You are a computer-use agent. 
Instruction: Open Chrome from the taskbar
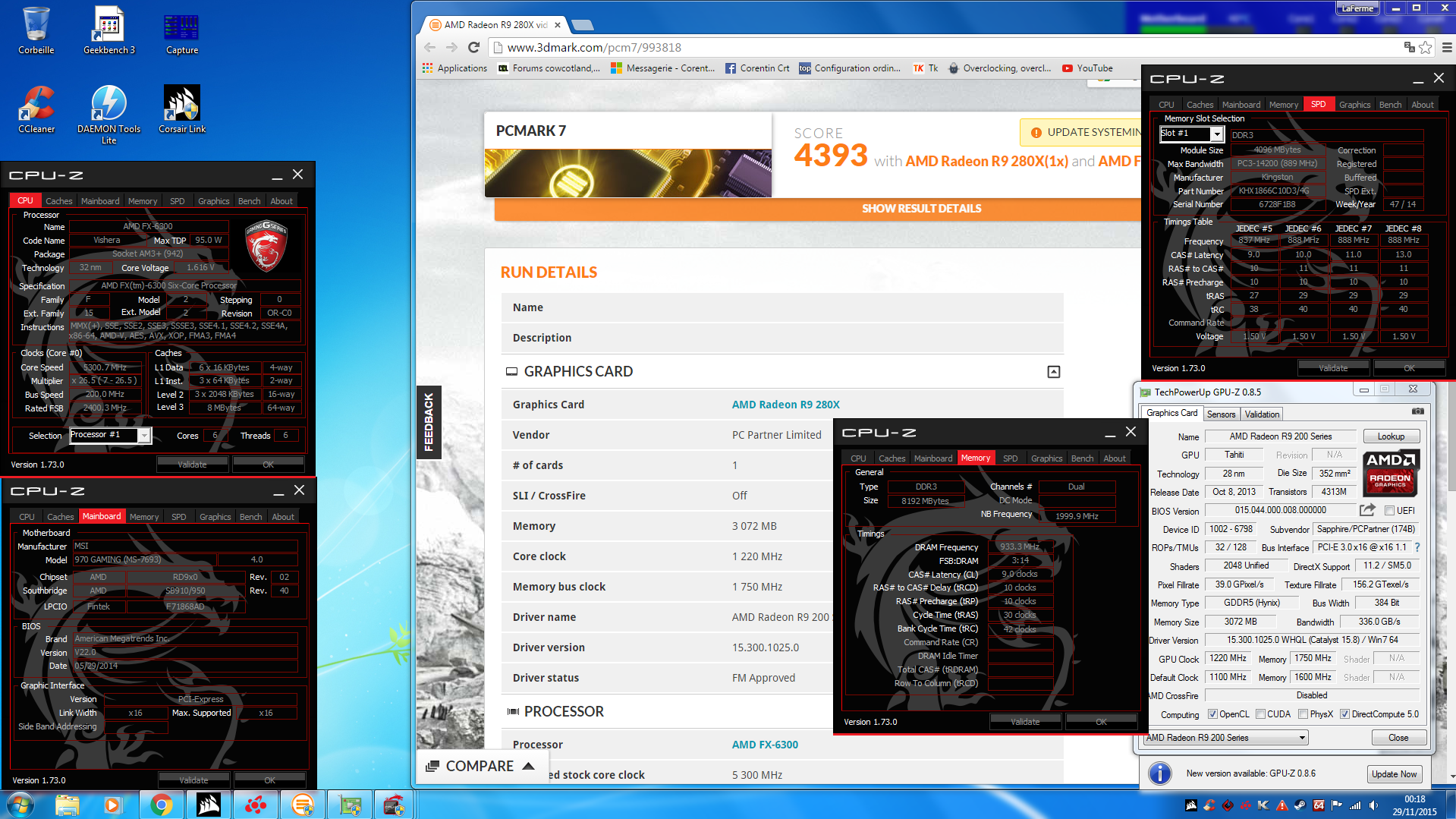161,805
